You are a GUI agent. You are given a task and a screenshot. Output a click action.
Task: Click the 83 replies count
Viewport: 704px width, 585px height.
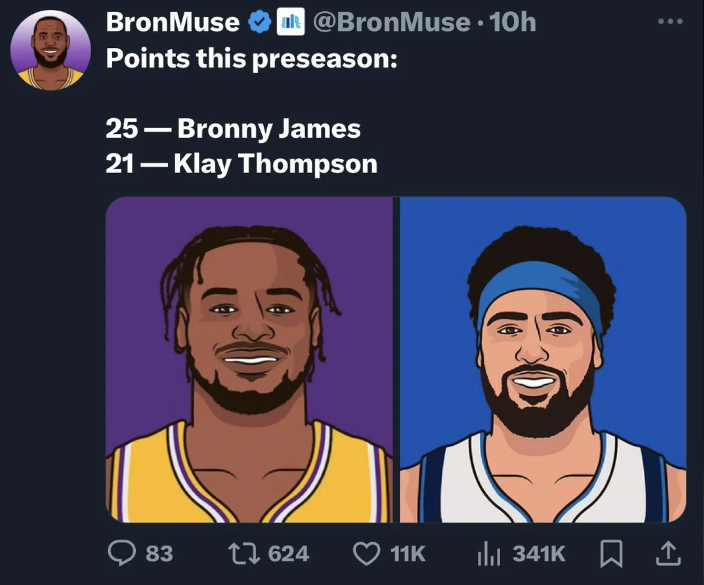[x=159, y=553]
